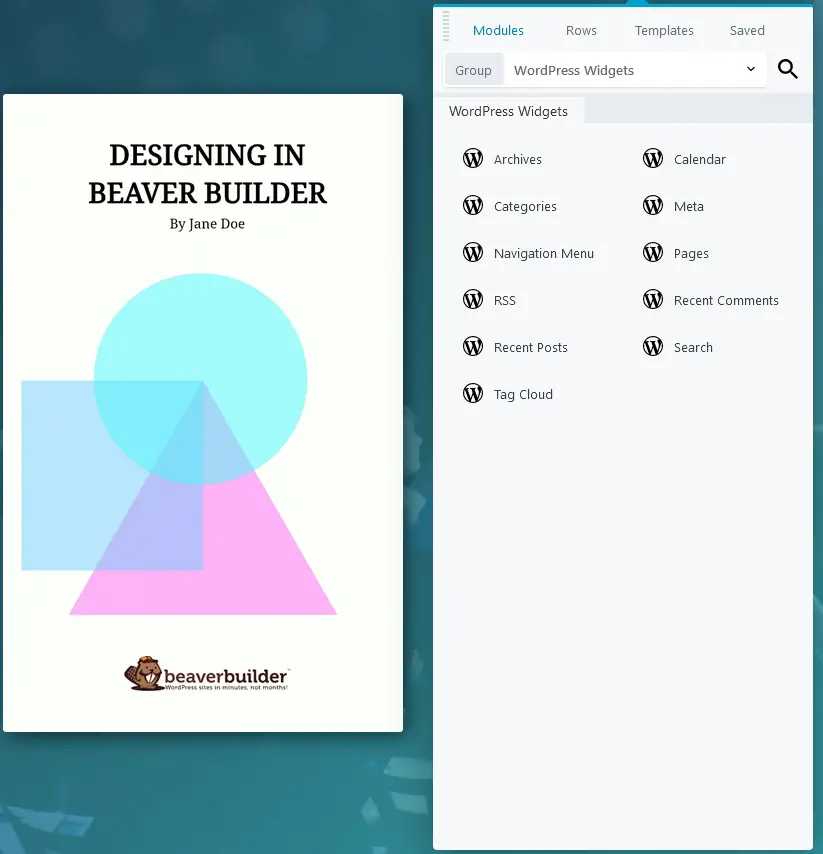
Task: Select the Categories label text
Action: point(525,207)
